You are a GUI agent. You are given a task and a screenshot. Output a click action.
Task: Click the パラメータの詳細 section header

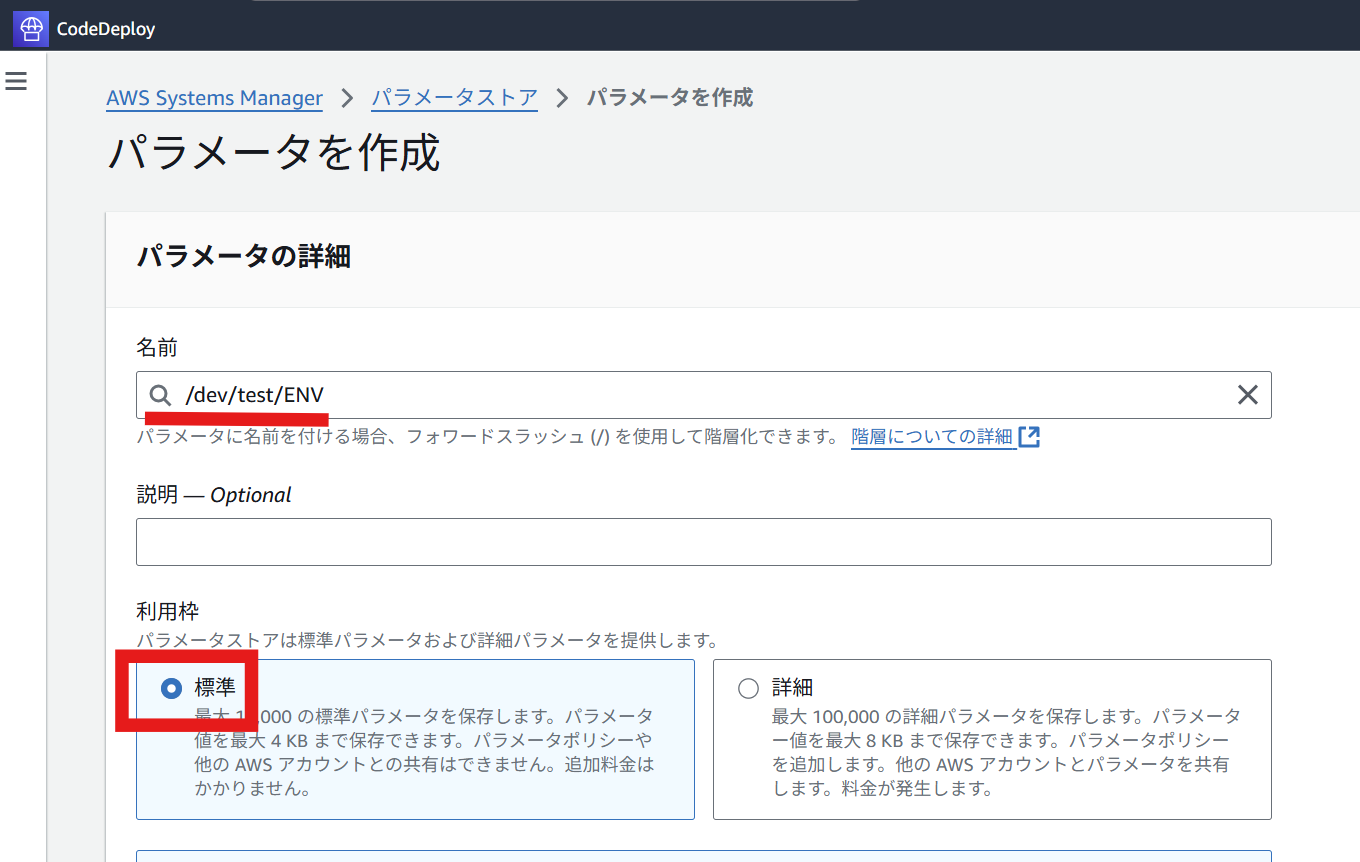tap(243, 256)
